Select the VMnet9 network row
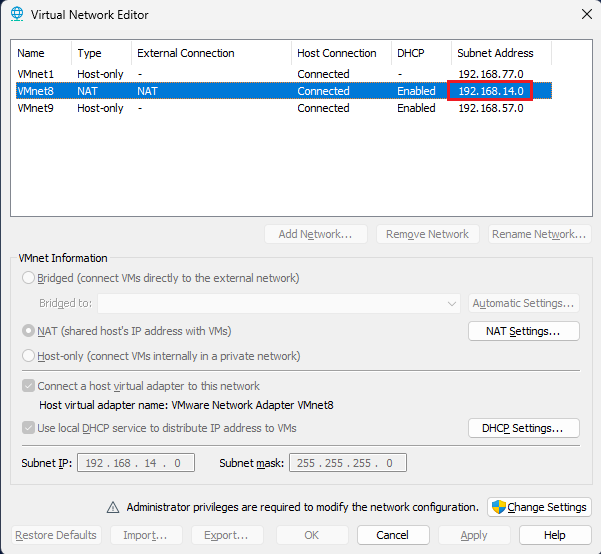Screen dimensions: 601x554 (x=34, y=108)
